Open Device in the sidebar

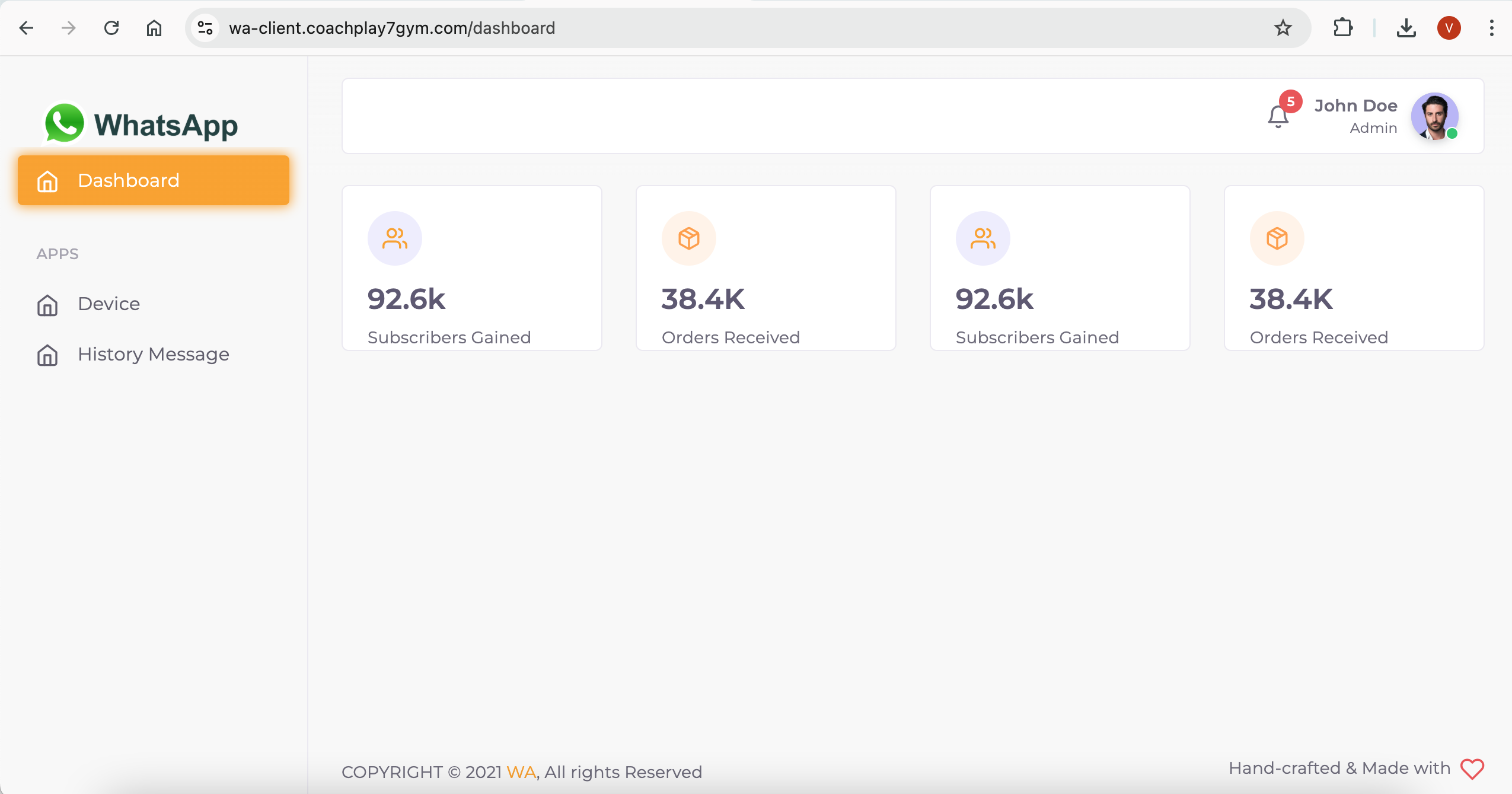(x=109, y=304)
